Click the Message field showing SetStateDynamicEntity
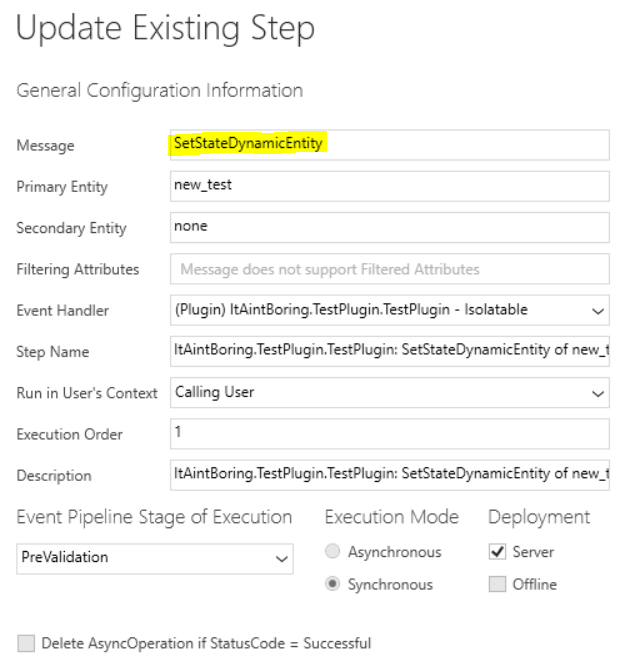 389,145
